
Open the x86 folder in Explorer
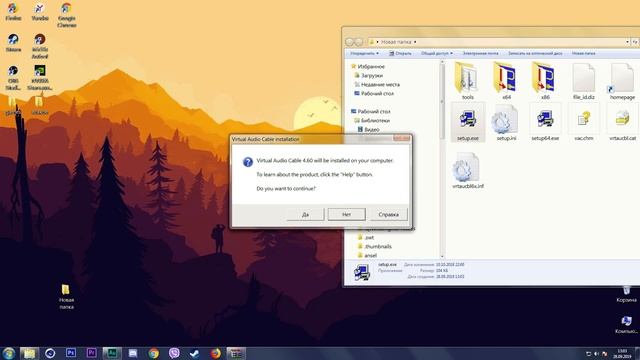(x=545, y=81)
